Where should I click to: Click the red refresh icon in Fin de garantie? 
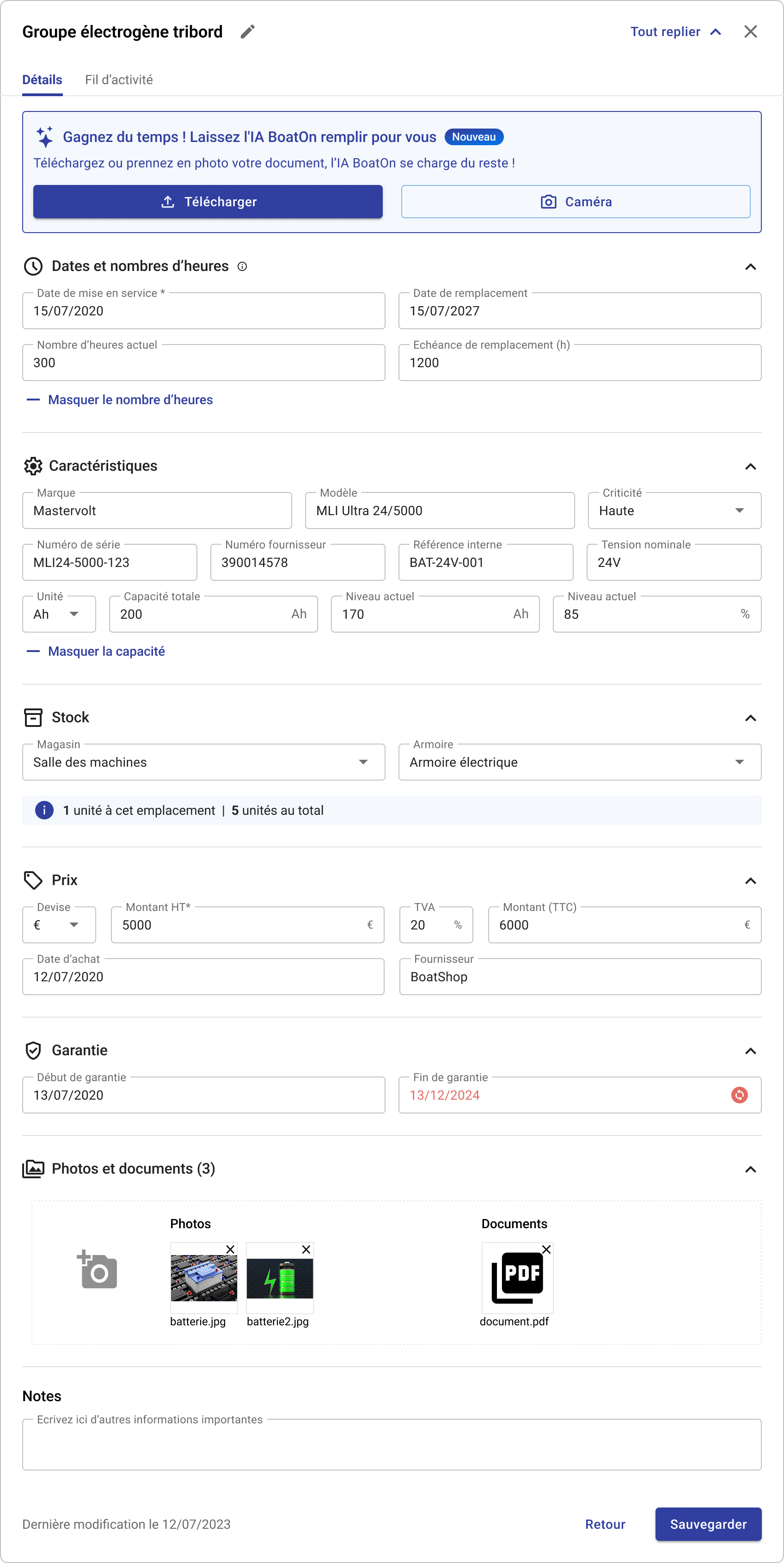(739, 1095)
